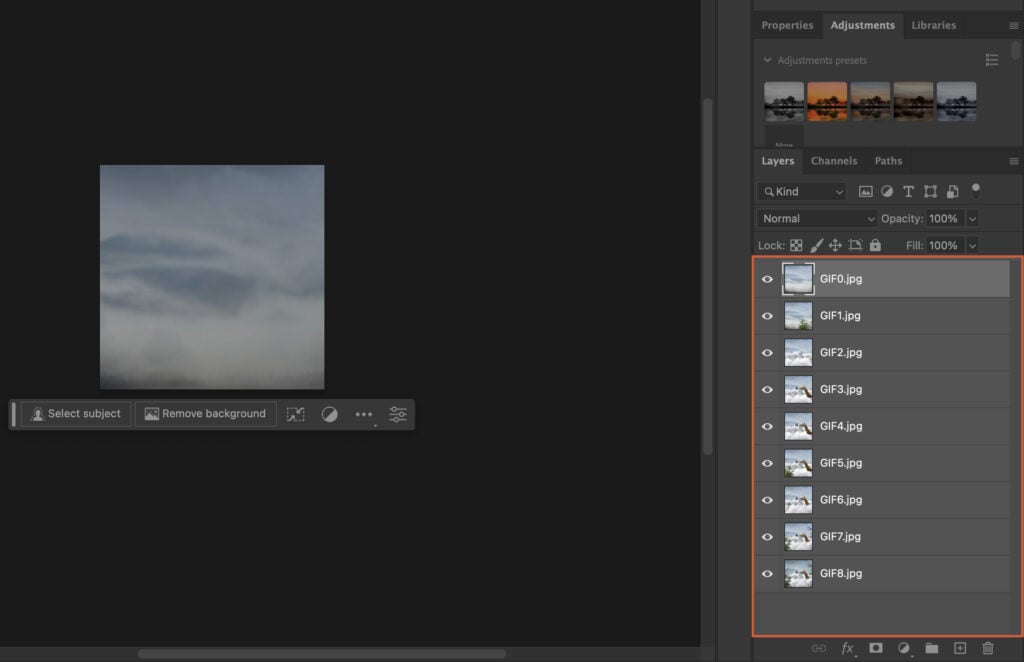The width and height of the screenshot is (1024, 662).
Task: Click the Remove background button
Action: tap(206, 413)
